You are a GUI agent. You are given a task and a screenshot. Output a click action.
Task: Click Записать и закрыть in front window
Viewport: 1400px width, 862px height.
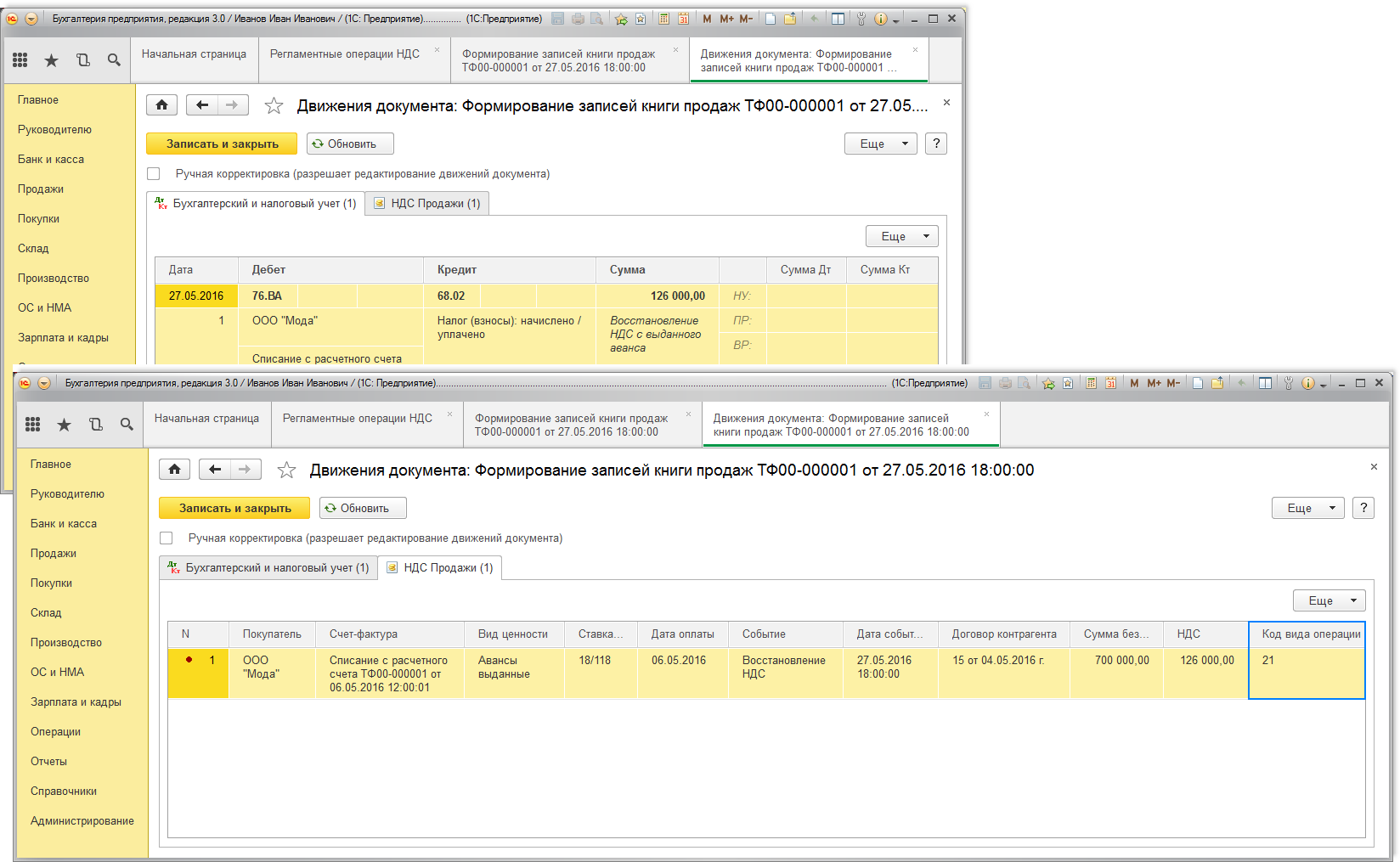coord(234,508)
